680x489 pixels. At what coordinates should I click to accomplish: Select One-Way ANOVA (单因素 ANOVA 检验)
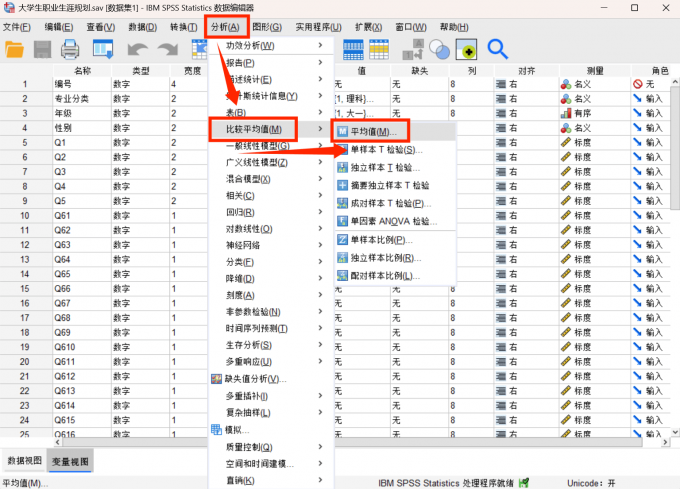click(x=394, y=221)
